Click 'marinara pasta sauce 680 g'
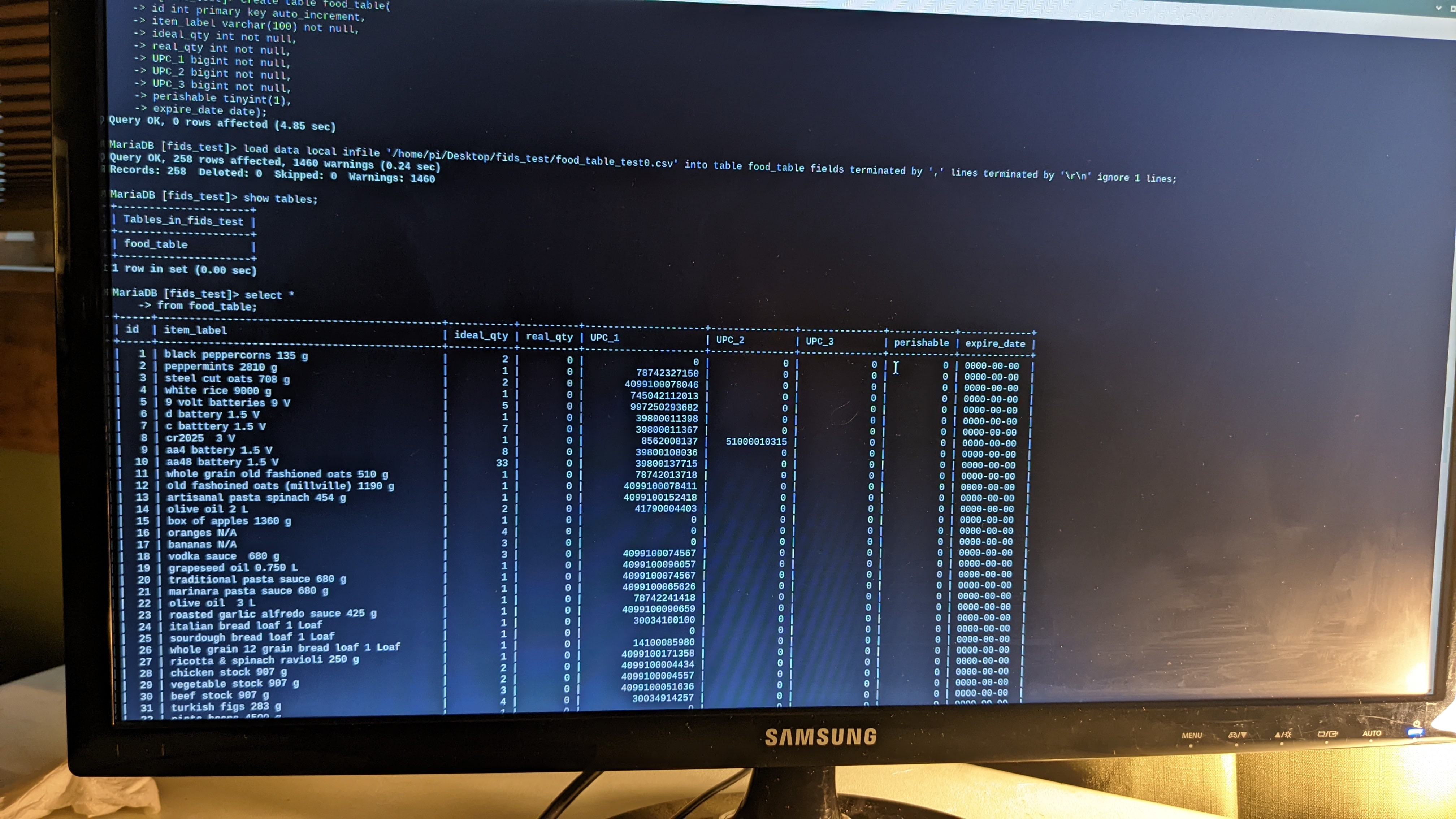 [248, 591]
